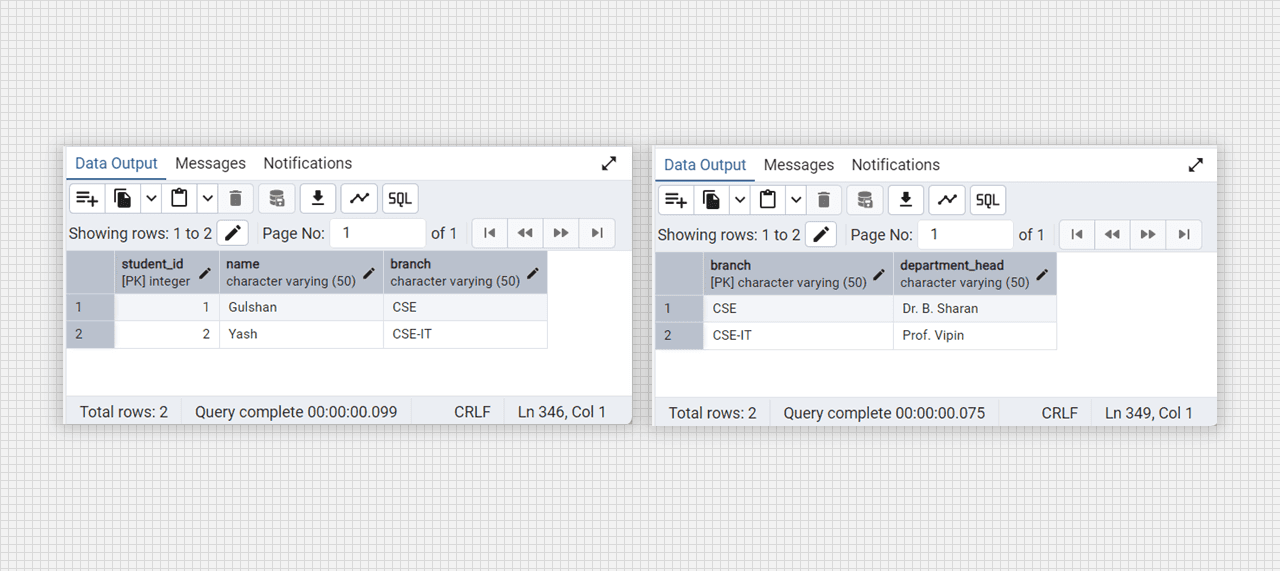The height and width of the screenshot is (571, 1280).
Task: Click Paste icon in right panel toolbar
Action: (768, 200)
